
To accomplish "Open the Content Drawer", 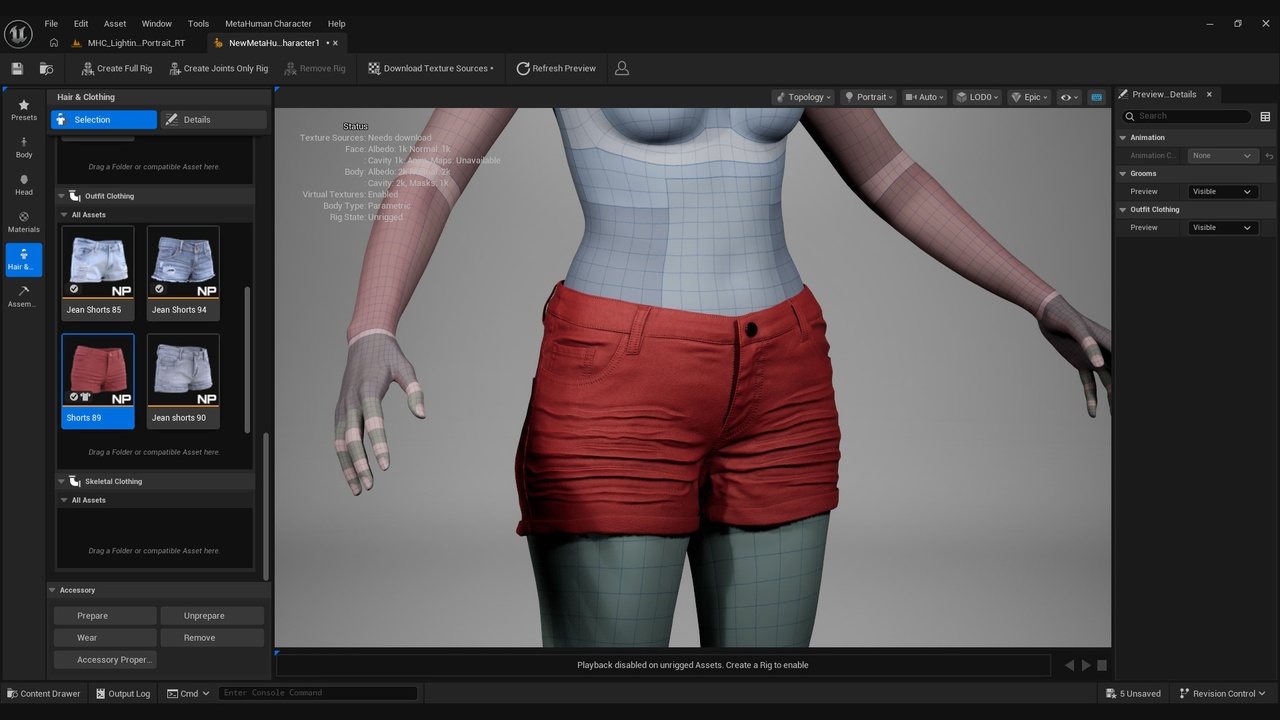I will 44,693.
